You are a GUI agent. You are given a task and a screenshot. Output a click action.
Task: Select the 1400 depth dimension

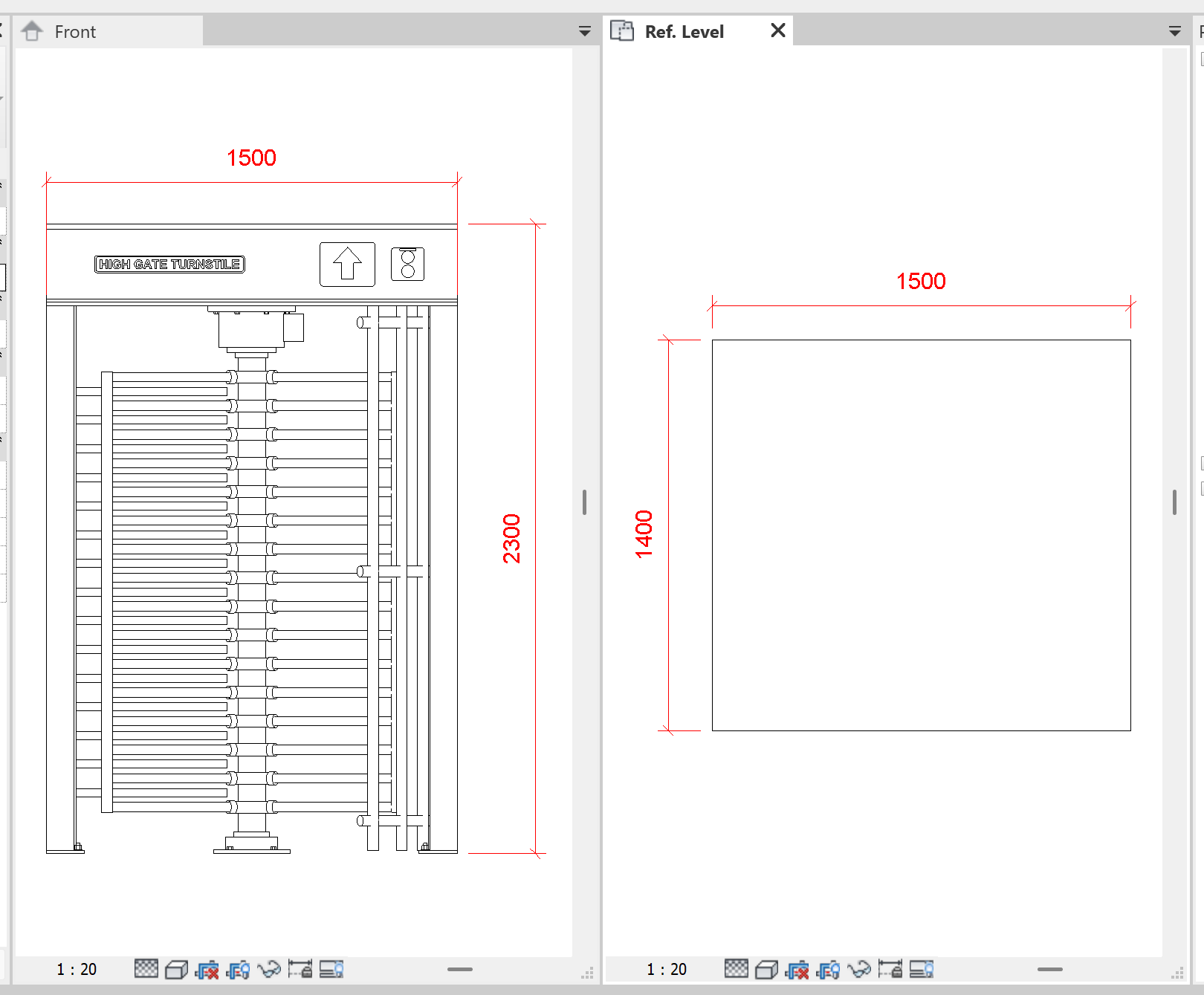(x=644, y=534)
